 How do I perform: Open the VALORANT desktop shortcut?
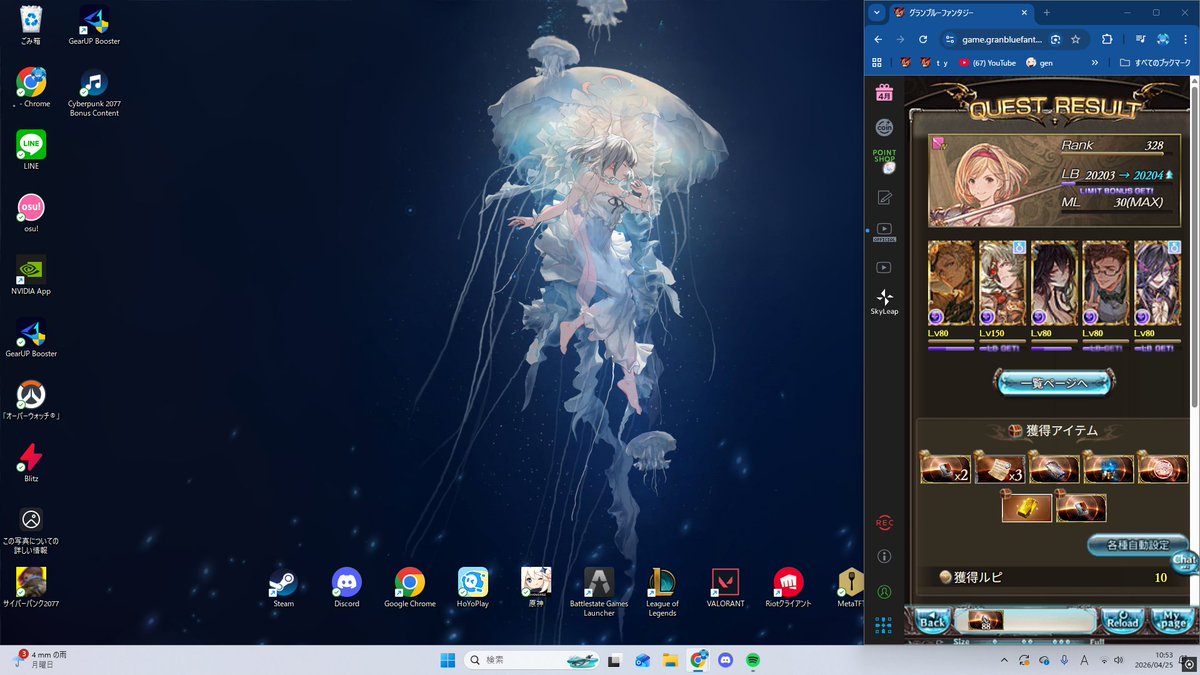tap(723, 589)
